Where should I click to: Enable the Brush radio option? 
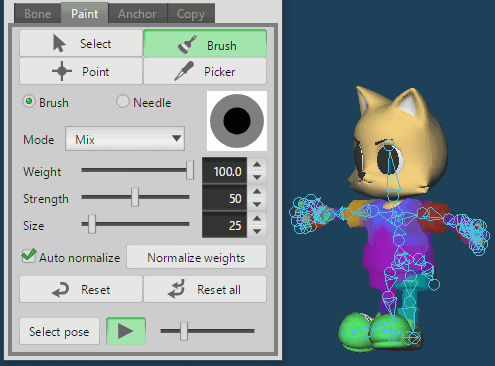pos(29,101)
